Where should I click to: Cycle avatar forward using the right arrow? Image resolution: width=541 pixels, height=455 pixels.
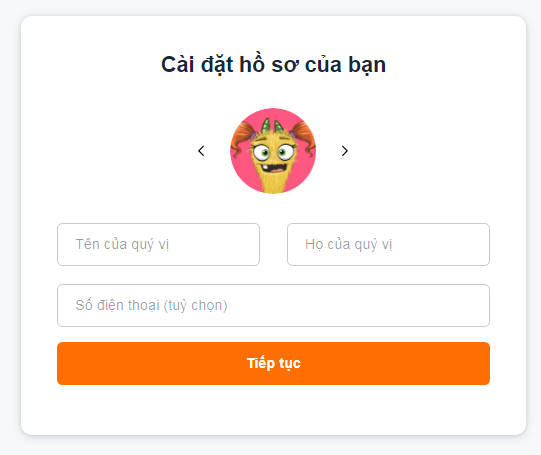tap(344, 151)
